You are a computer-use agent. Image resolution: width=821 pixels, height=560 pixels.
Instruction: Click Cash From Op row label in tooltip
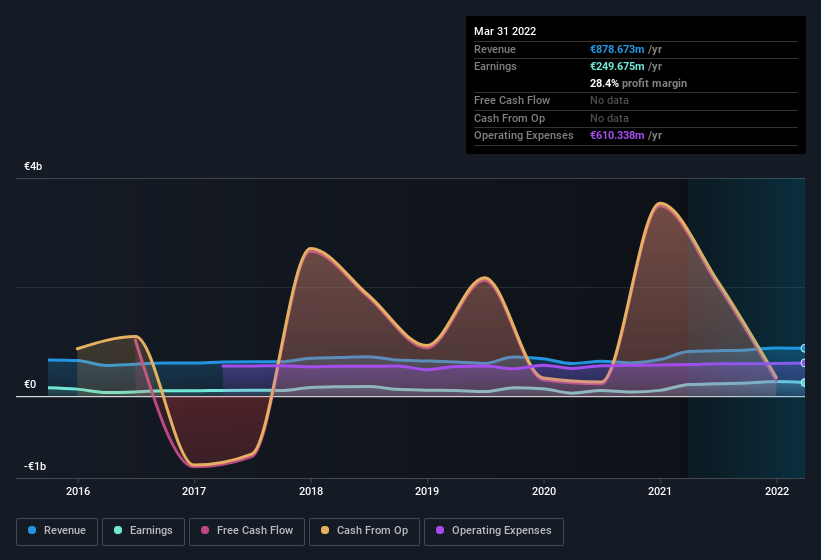(x=509, y=118)
